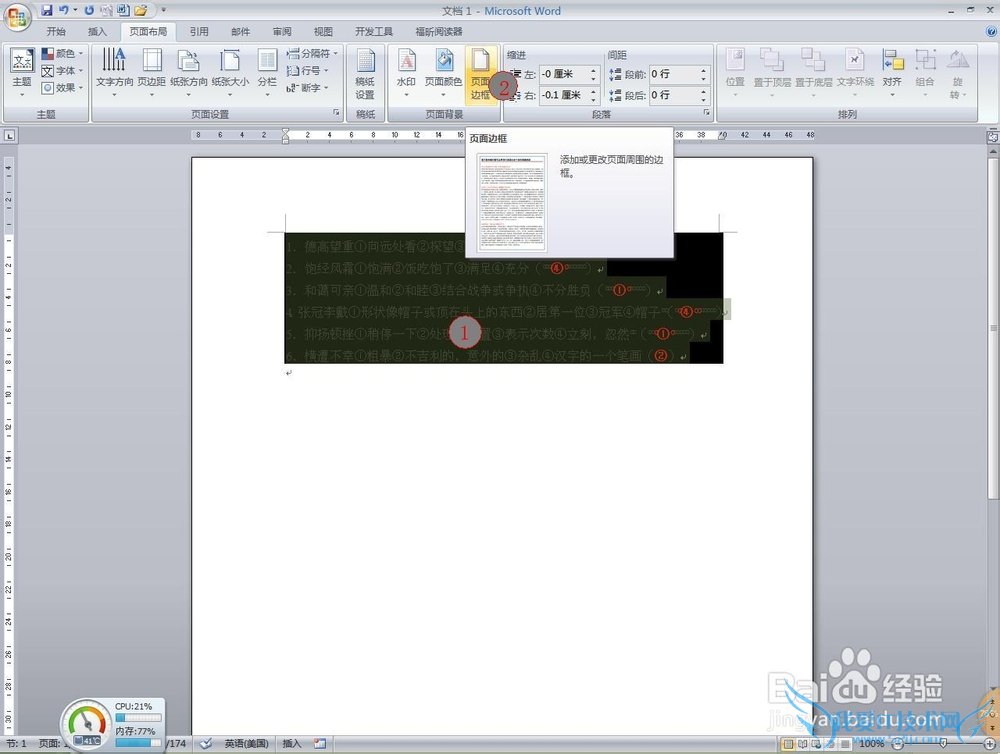Click the tab selector at ruler corner

(10, 135)
